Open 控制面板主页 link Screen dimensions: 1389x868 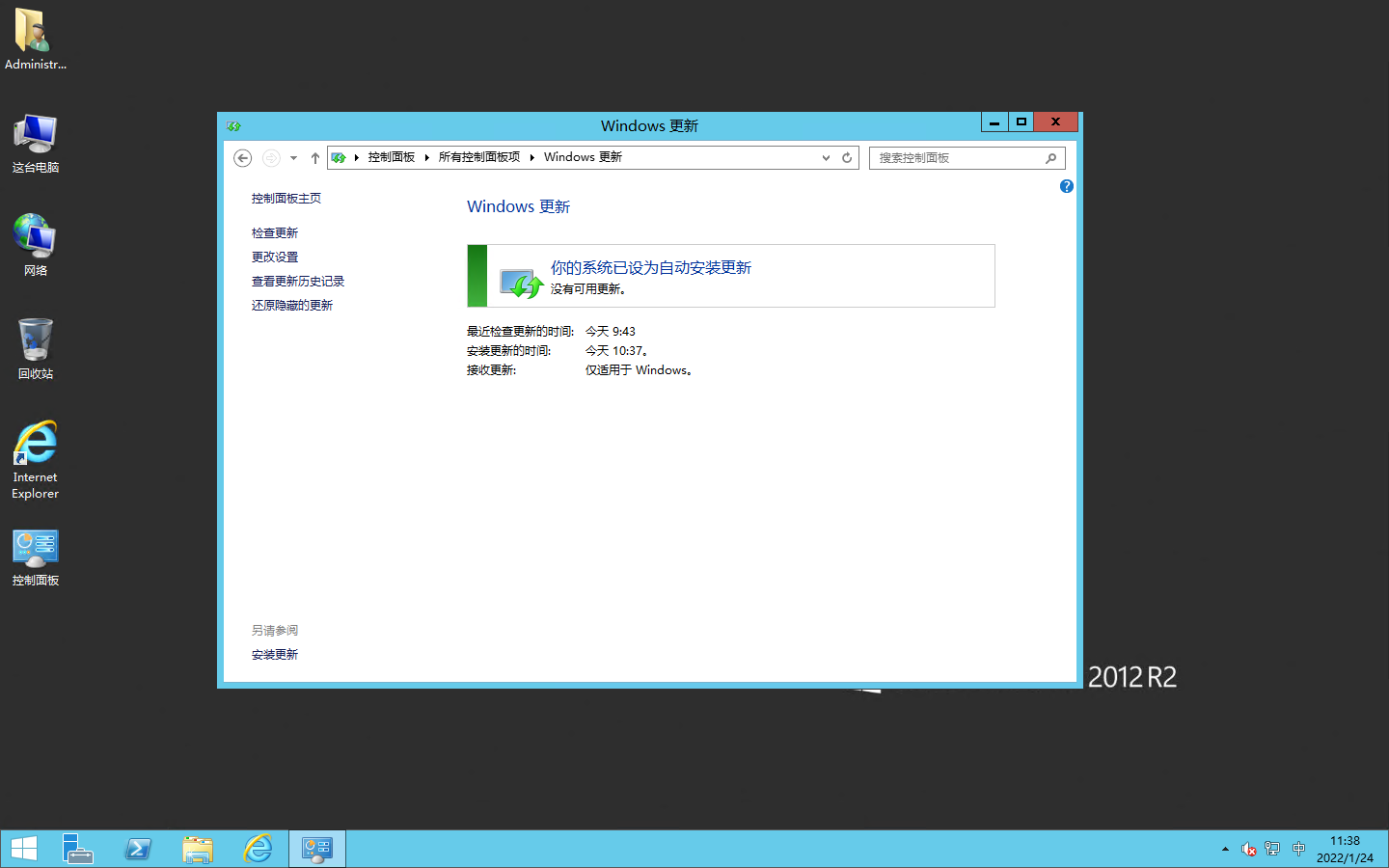[x=286, y=199]
